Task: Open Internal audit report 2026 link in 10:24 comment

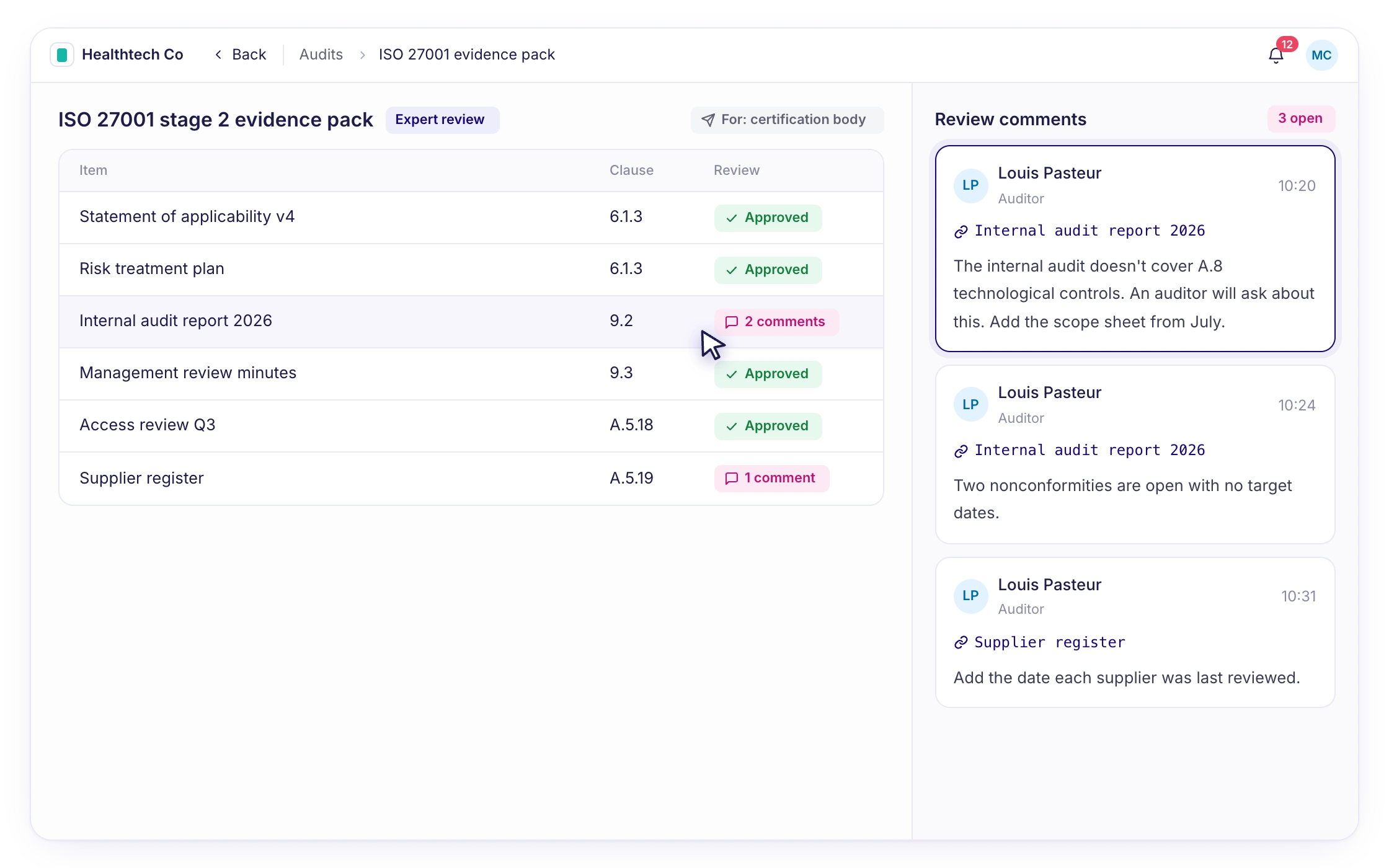Action: 1089,450
